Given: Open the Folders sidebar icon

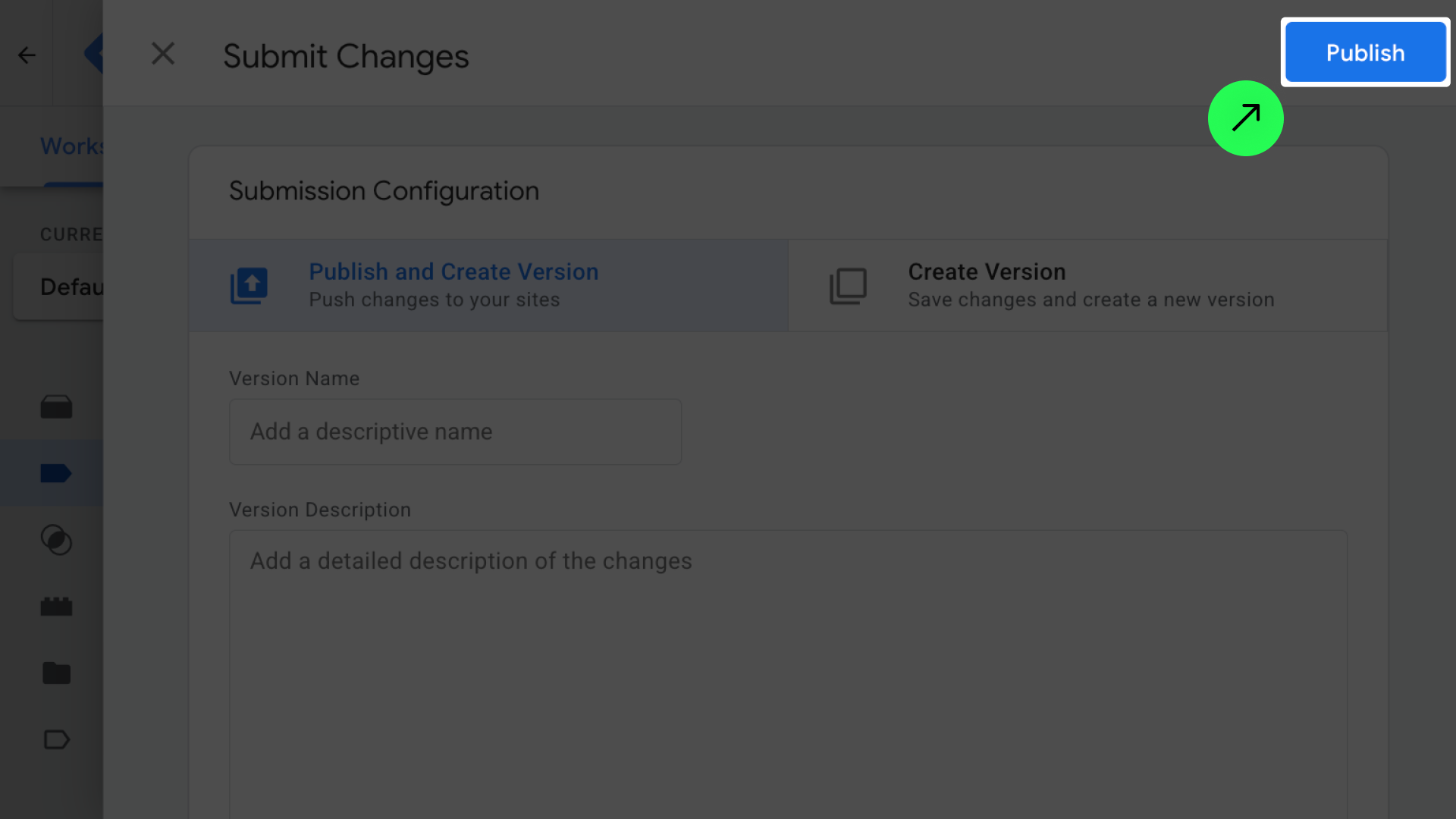Looking at the screenshot, I should click(56, 673).
